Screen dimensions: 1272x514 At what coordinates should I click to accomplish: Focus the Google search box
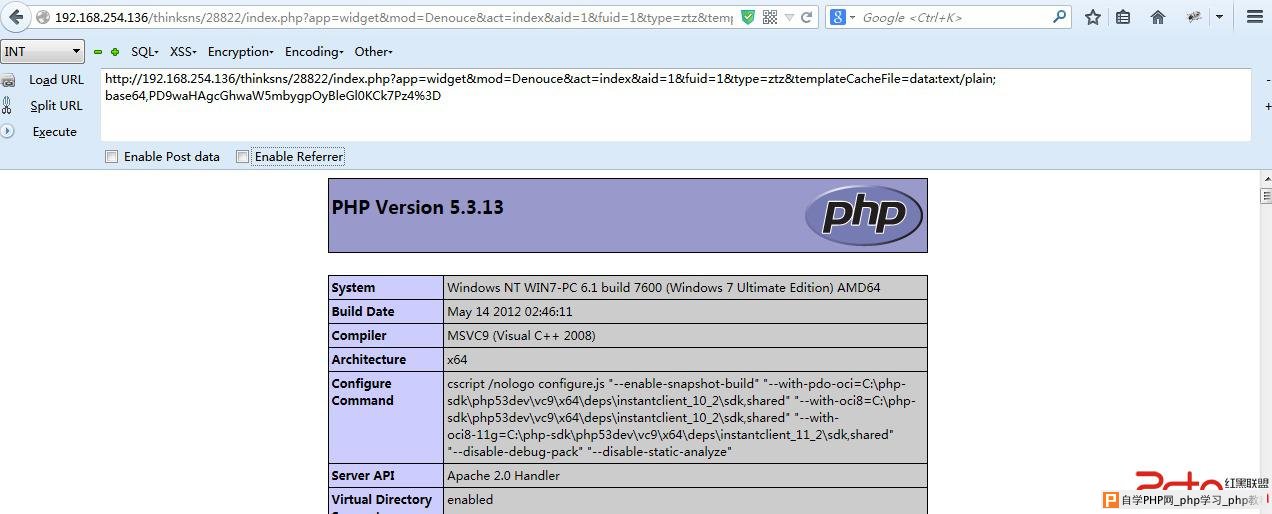(955, 18)
